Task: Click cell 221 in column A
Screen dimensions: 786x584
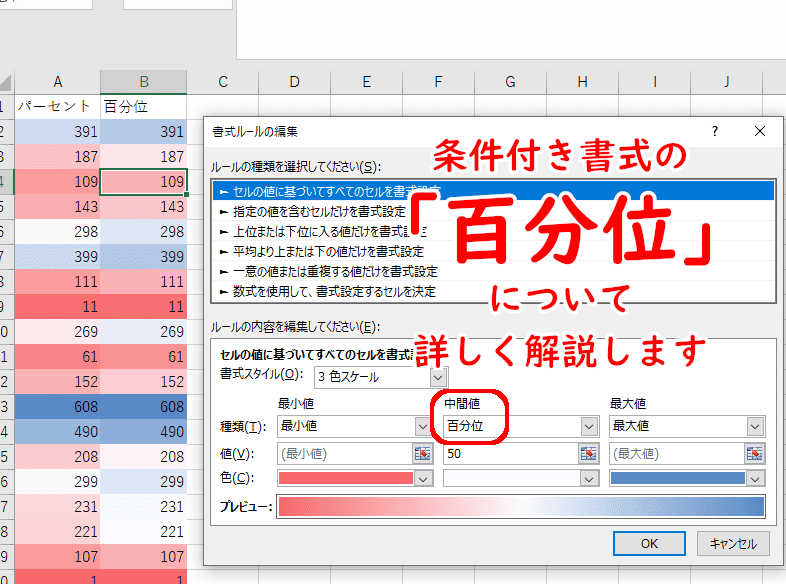Action: (58, 531)
